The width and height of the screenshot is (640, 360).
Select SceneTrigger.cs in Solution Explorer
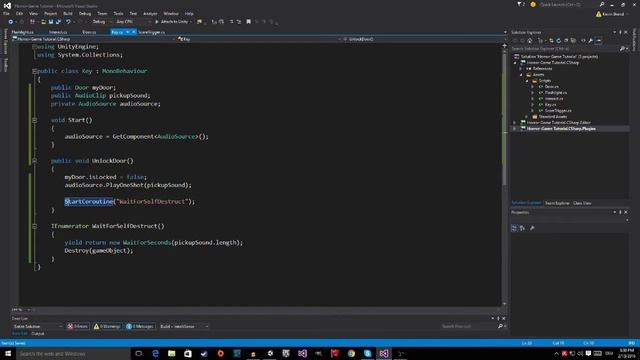pos(558,111)
